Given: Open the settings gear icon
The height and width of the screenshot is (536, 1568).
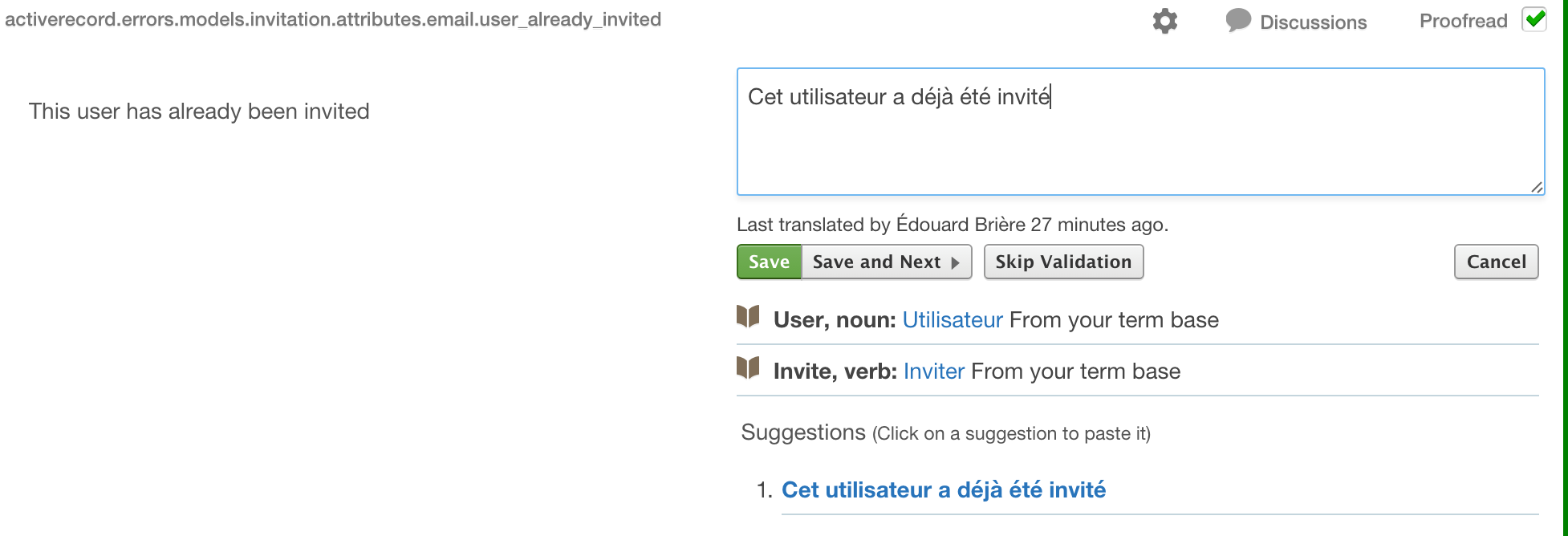Looking at the screenshot, I should [1164, 21].
